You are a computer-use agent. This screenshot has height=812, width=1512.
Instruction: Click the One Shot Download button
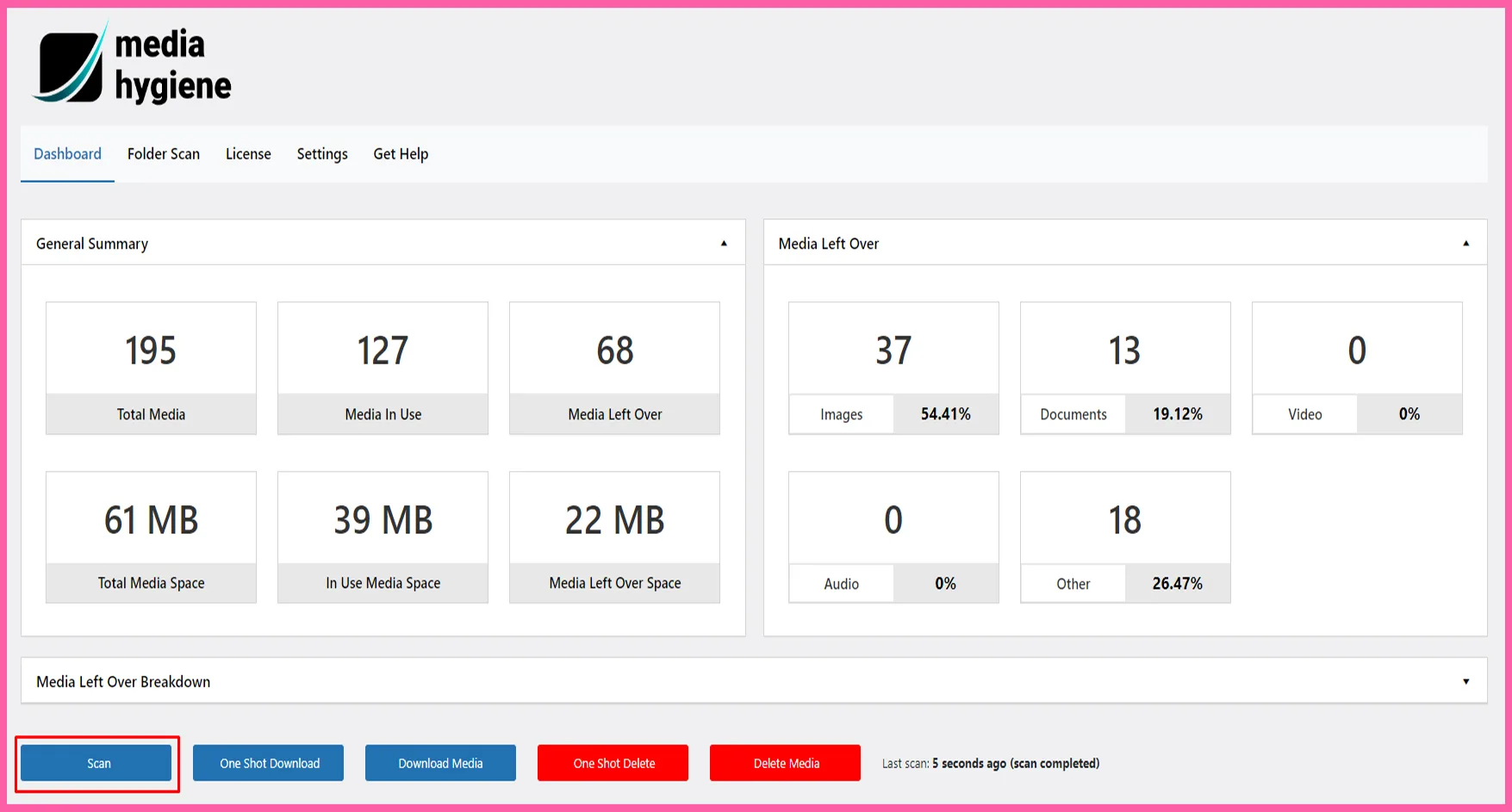coord(269,763)
